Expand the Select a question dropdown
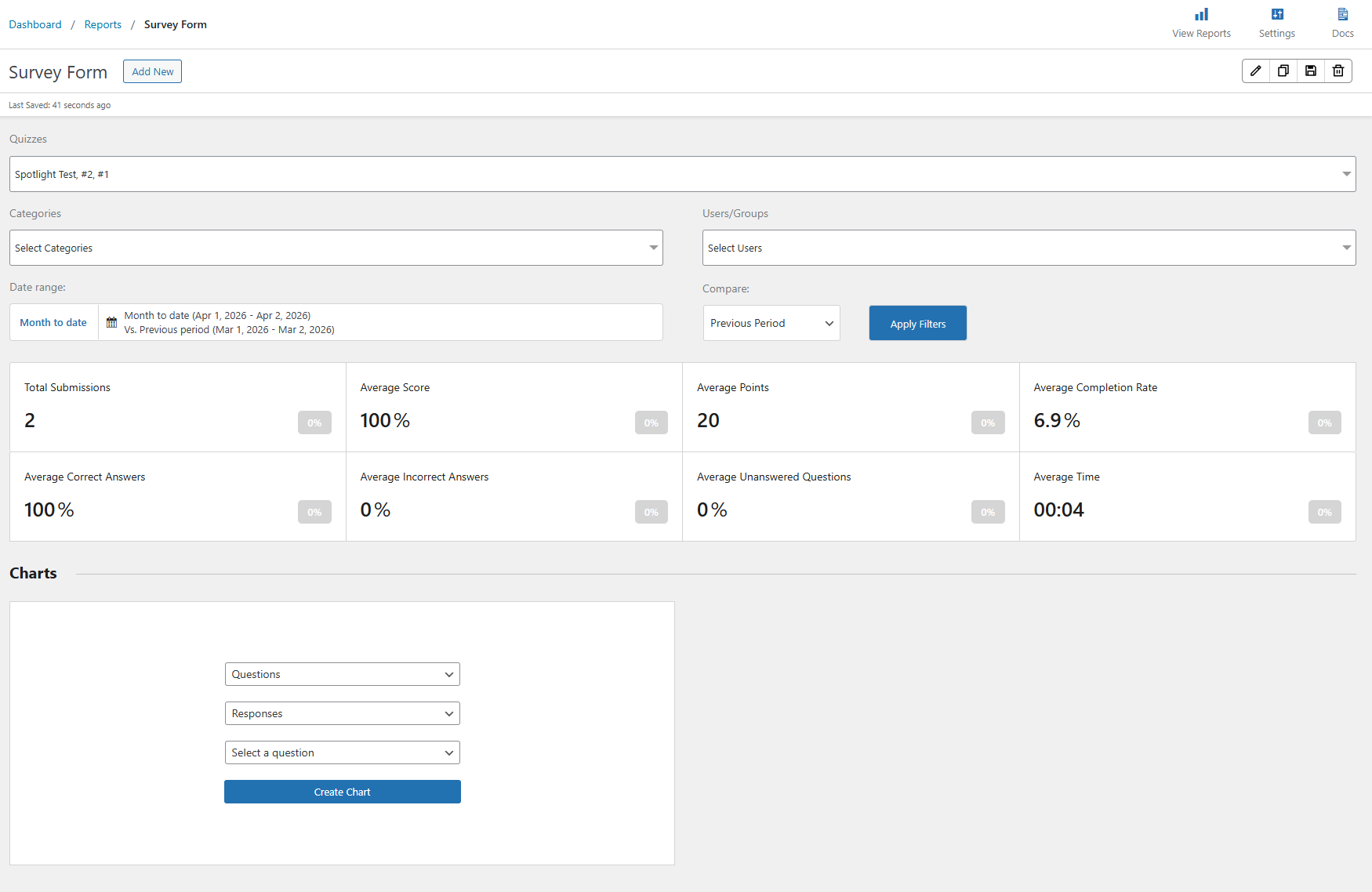The width and height of the screenshot is (1372, 892). pyautogui.click(x=342, y=752)
